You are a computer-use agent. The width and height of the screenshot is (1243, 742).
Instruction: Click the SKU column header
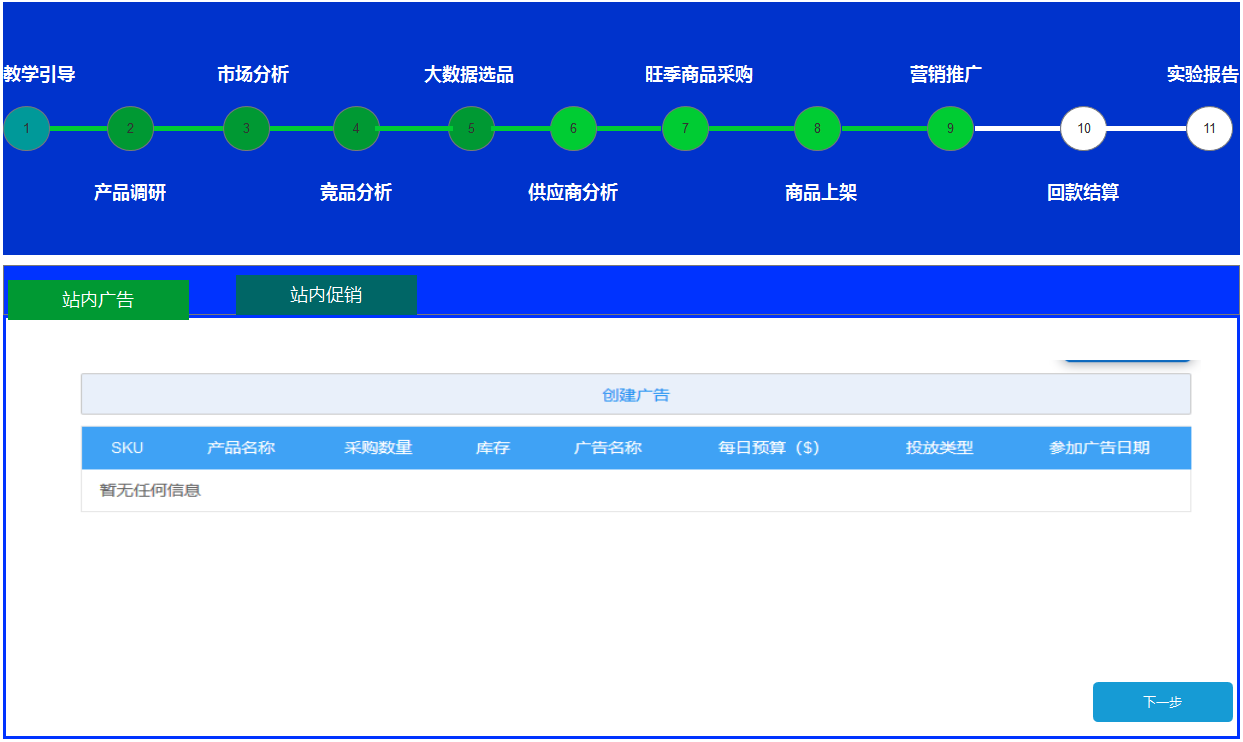point(127,448)
